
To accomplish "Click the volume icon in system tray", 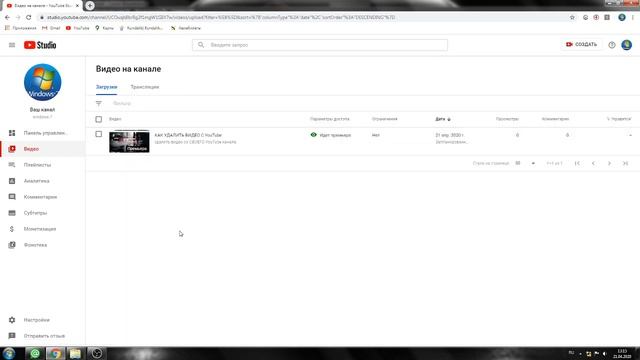I will point(604,353).
